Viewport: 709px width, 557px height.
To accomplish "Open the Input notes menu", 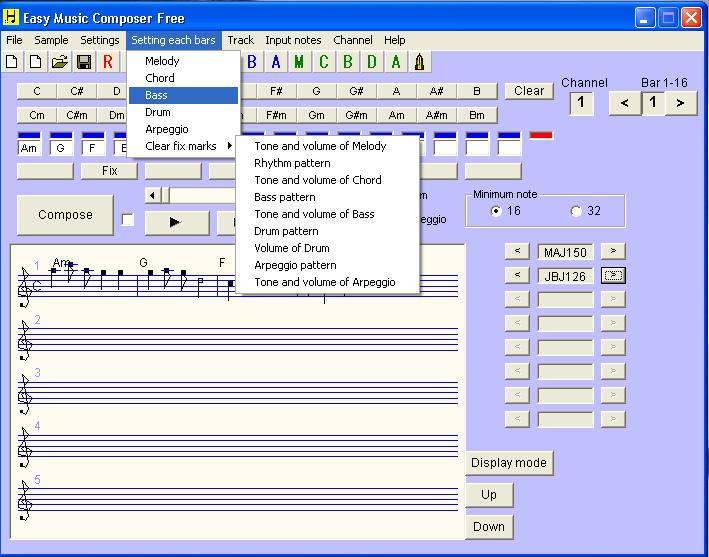I will pos(293,40).
